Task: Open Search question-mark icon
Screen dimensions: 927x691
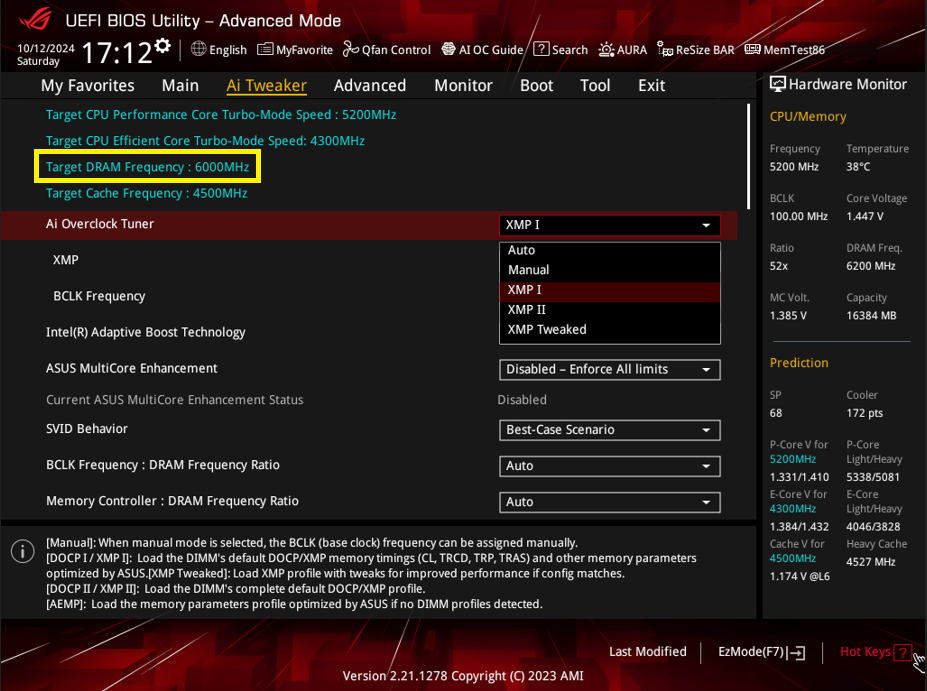Action: point(541,49)
